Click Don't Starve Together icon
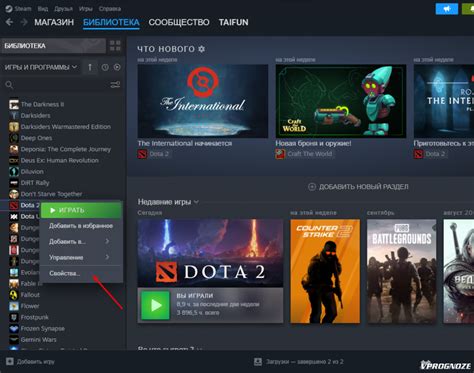Image resolution: width=474 pixels, height=373 pixels. pos(14,194)
